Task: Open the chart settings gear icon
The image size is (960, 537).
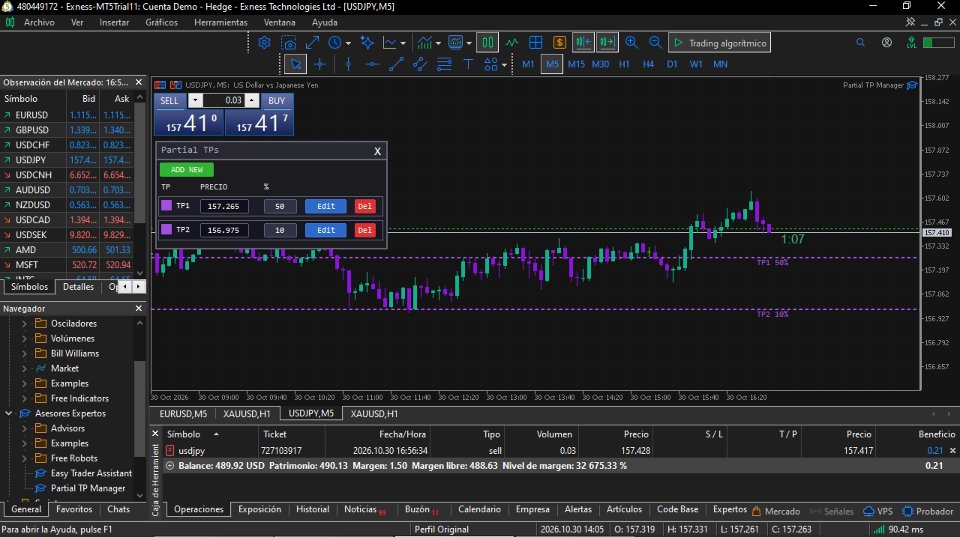Action: (264, 43)
